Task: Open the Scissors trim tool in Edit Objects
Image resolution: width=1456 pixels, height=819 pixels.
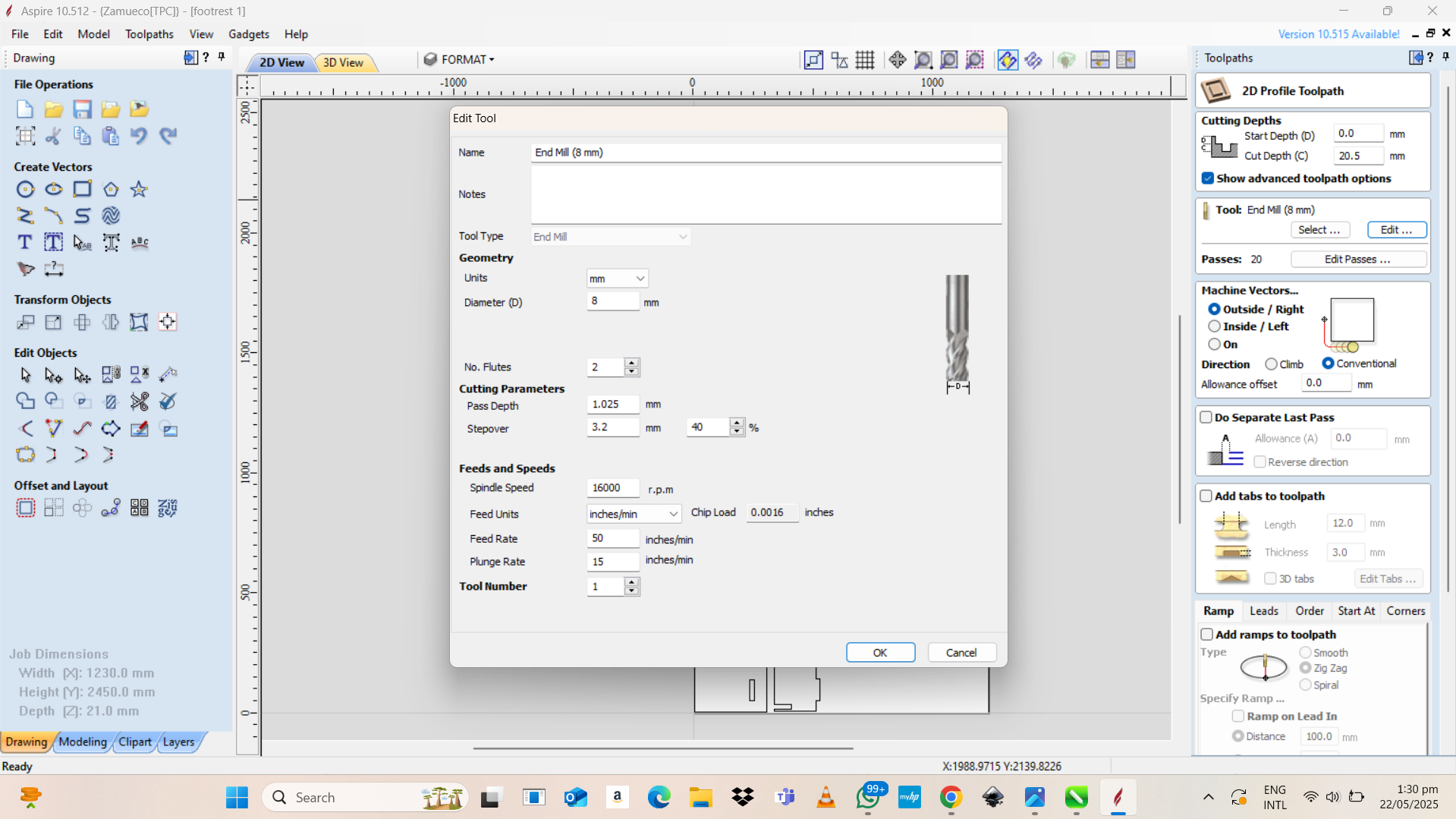Action: [139, 402]
